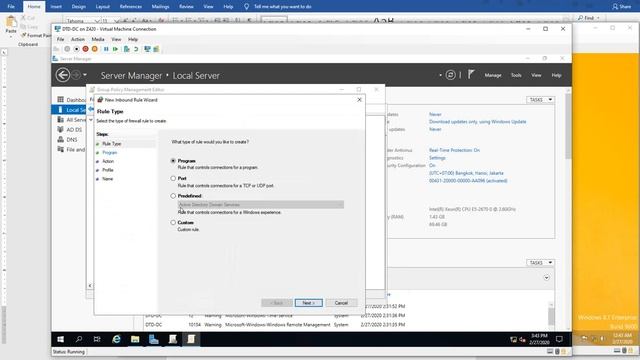Click the Profile step in wizard steps
This screenshot has width=640, height=360.
(x=108, y=170)
